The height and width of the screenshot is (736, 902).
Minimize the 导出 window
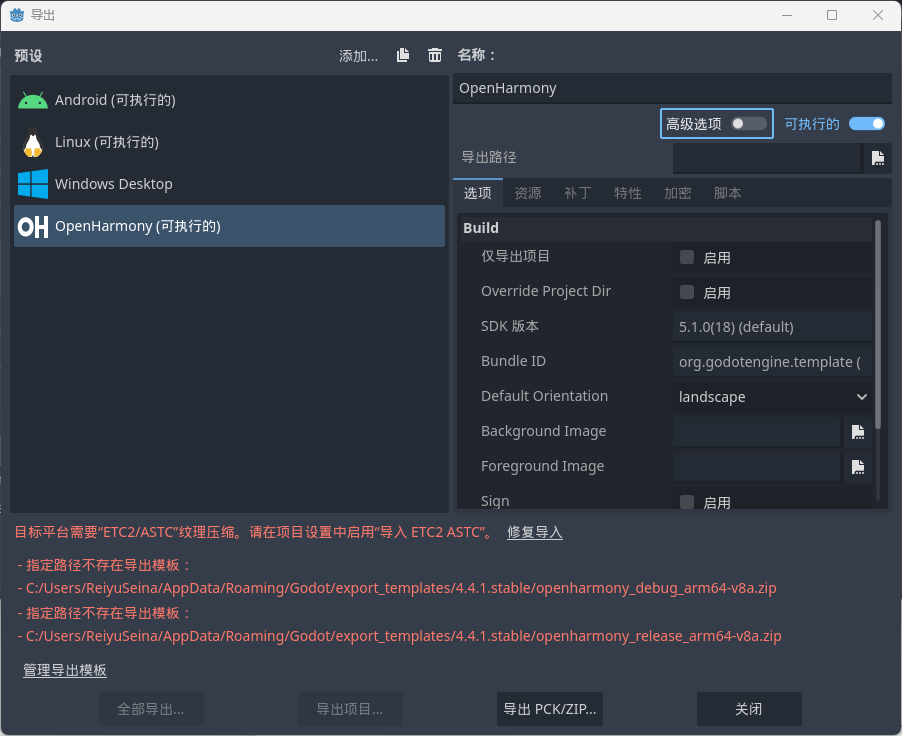pyautogui.click(x=787, y=15)
